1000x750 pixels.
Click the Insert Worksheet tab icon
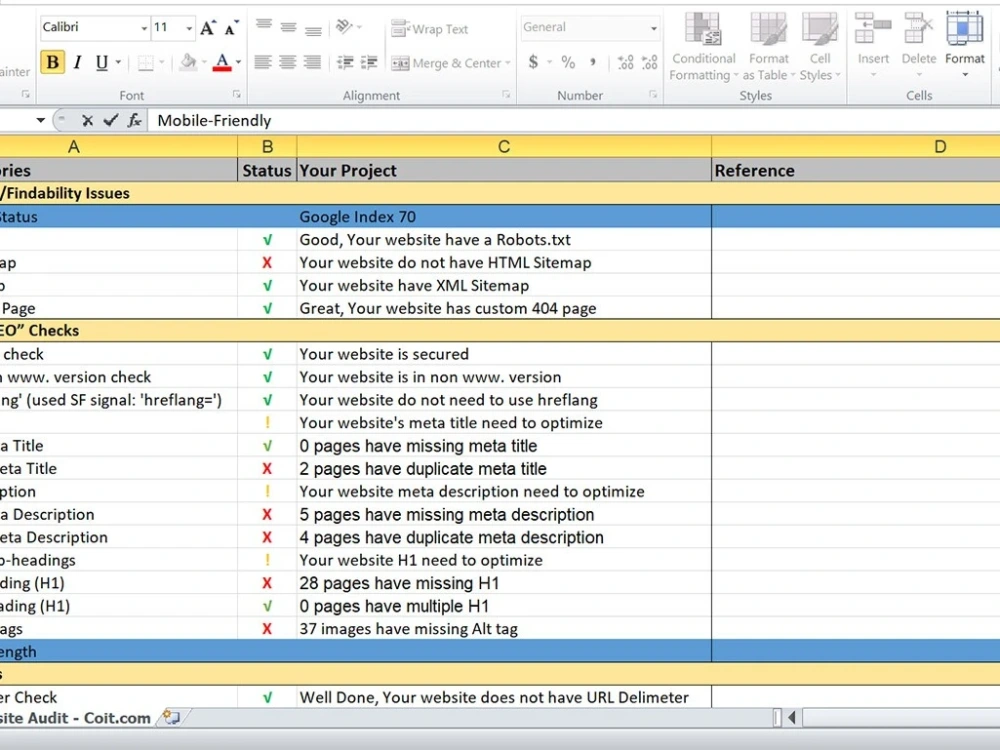pyautogui.click(x=171, y=717)
